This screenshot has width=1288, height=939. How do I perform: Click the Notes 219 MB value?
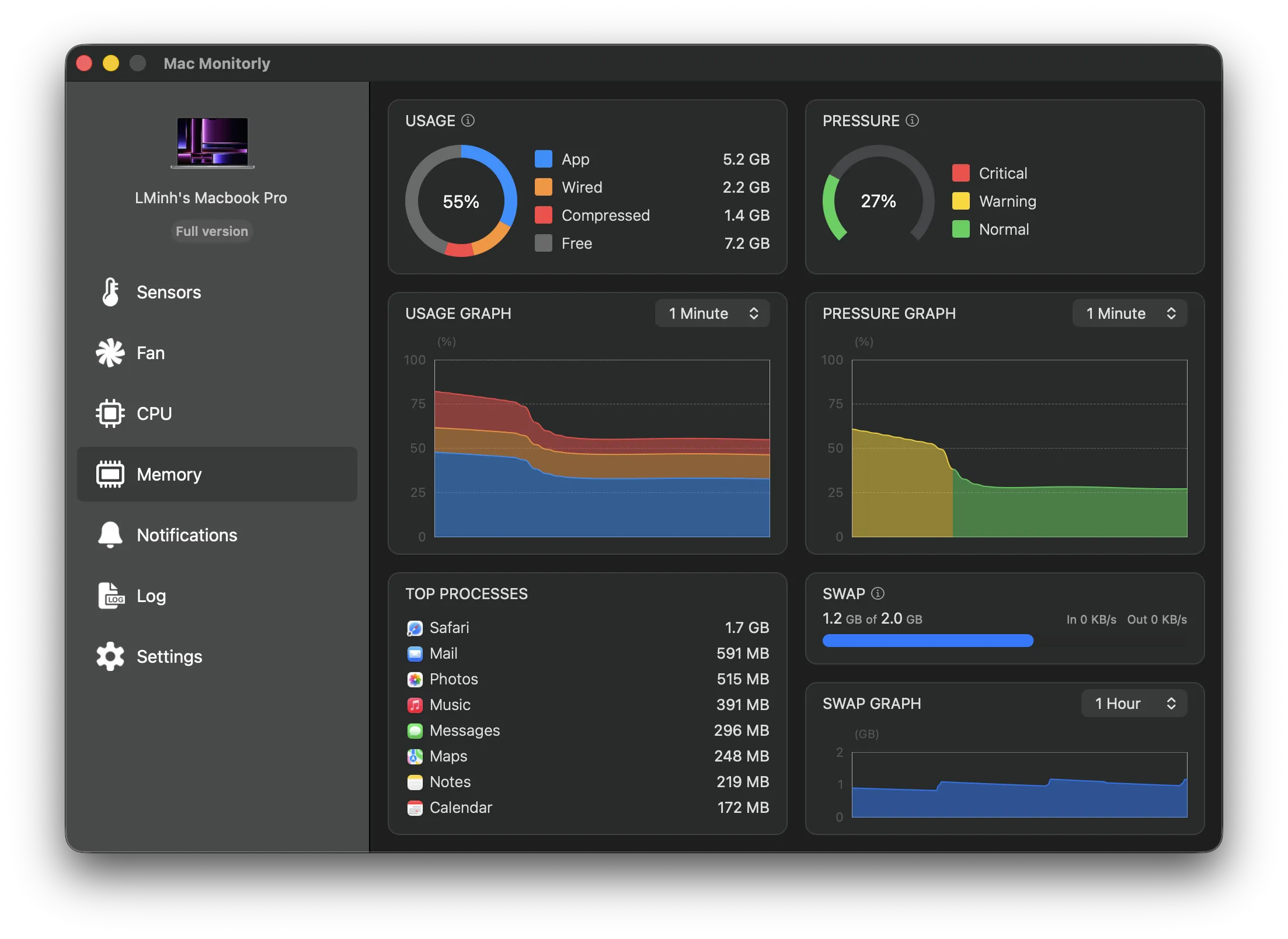point(743,782)
